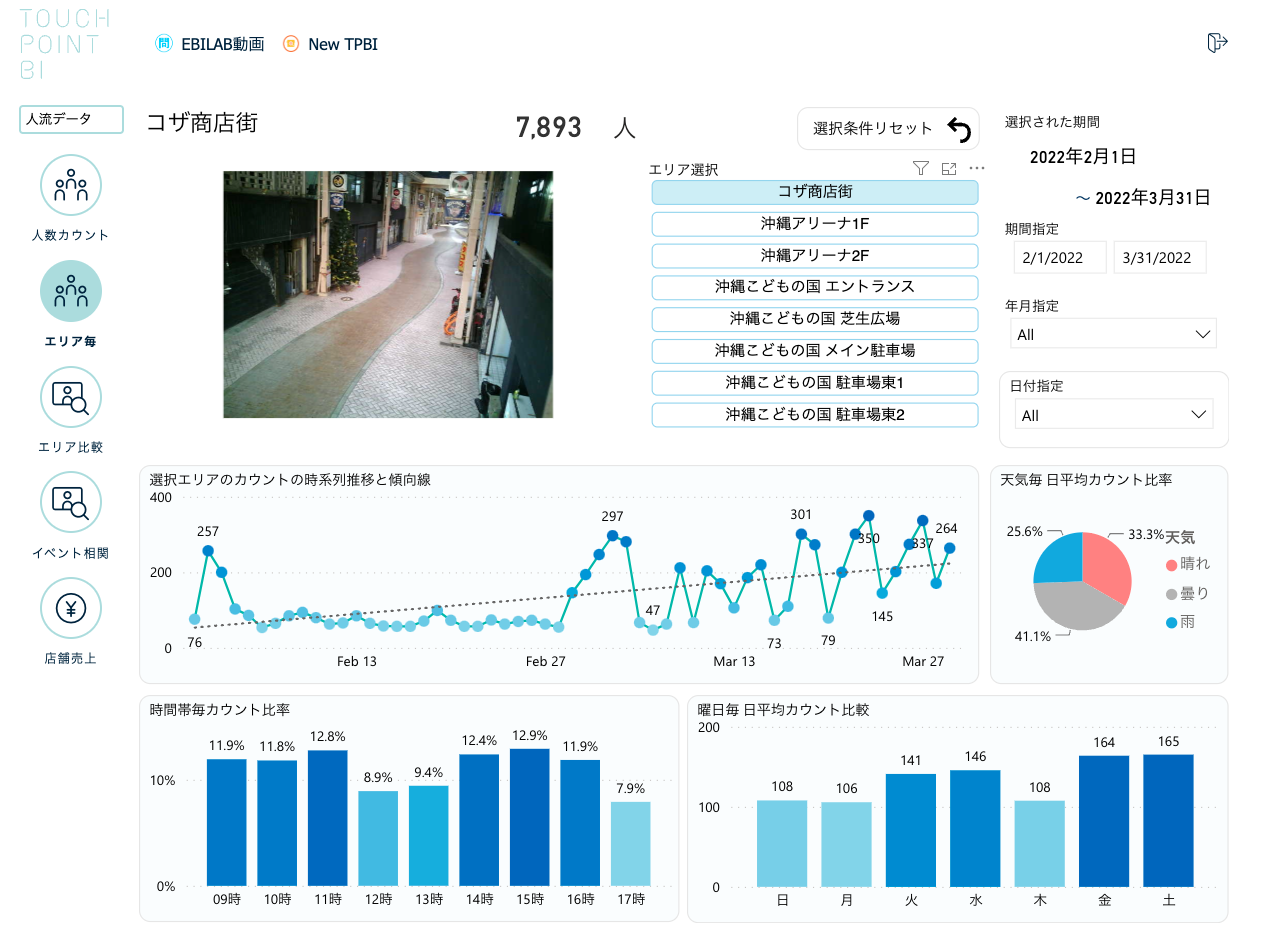Click the 17時 bar labeled 7.9%
The image size is (1265, 945).
[x=631, y=844]
